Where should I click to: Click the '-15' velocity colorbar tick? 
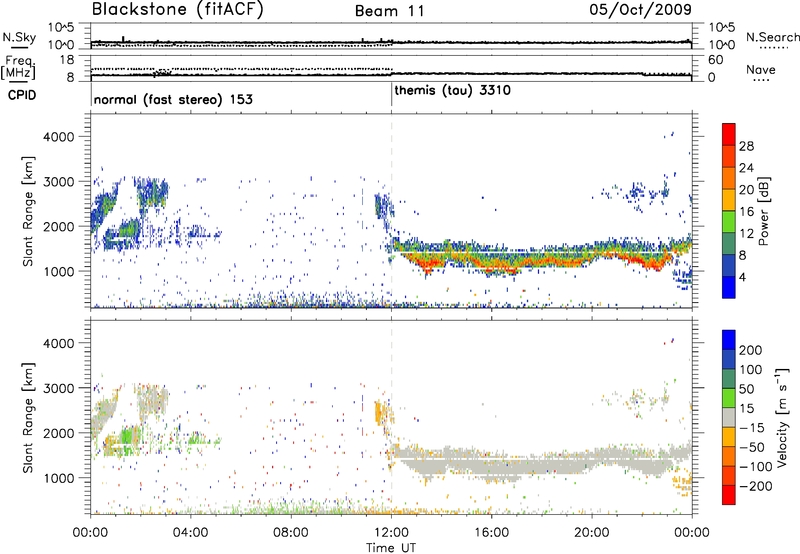[752, 427]
